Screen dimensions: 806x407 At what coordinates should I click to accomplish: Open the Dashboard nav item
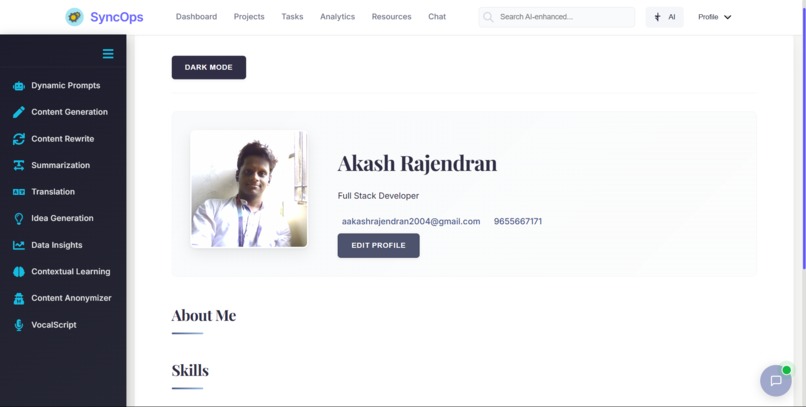(x=196, y=16)
